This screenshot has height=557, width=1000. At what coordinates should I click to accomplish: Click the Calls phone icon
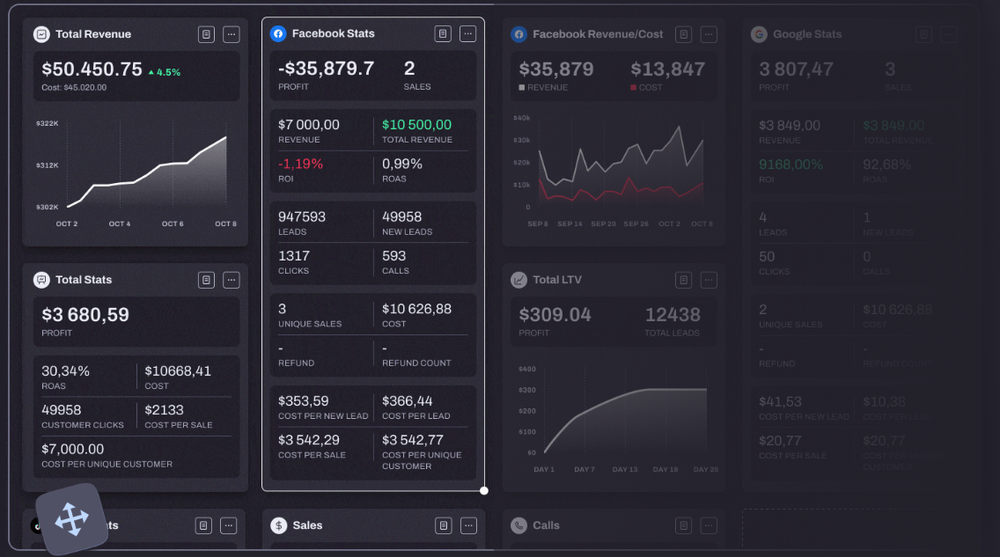pyautogui.click(x=519, y=526)
